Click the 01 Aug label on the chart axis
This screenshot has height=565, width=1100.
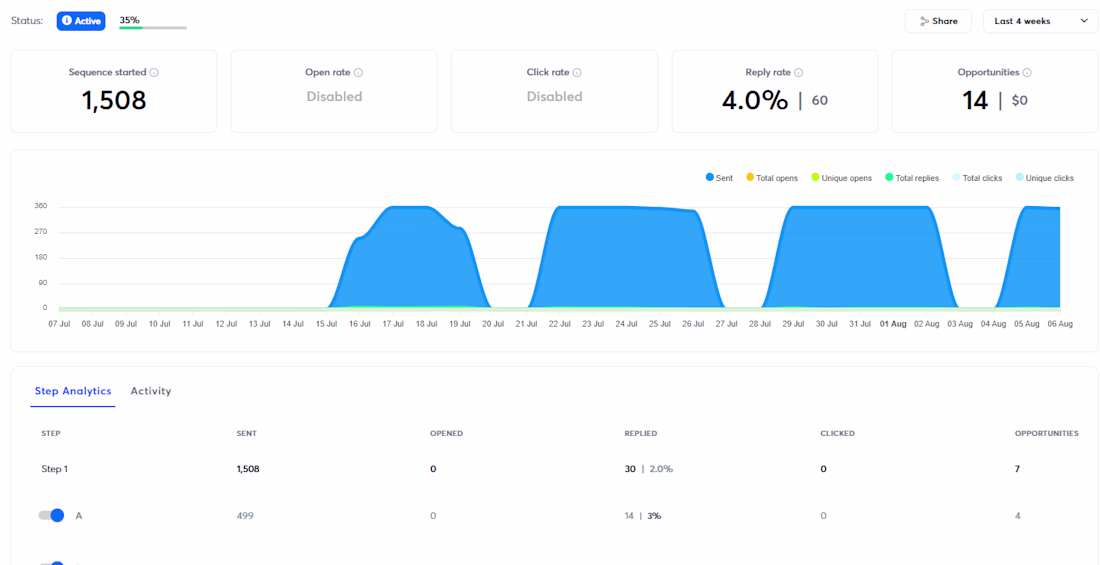click(x=893, y=324)
